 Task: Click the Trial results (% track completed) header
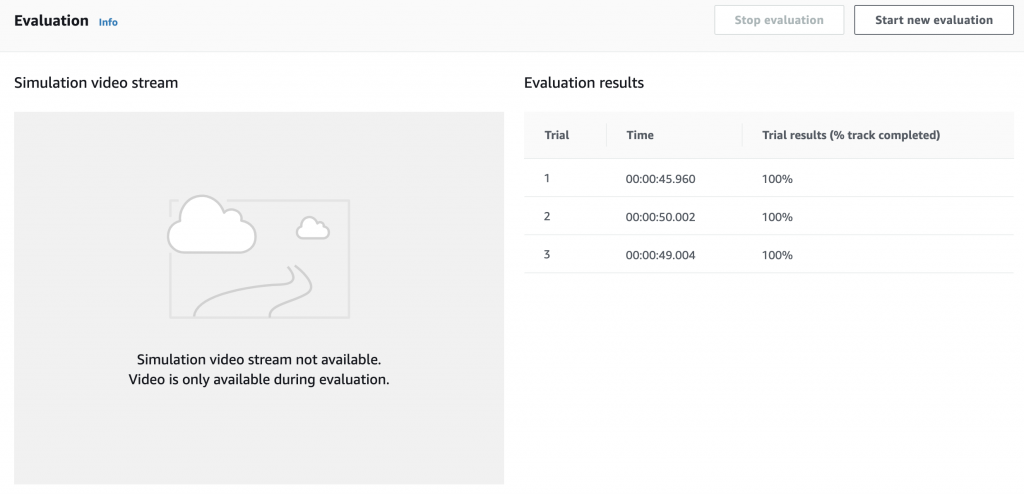(851, 135)
